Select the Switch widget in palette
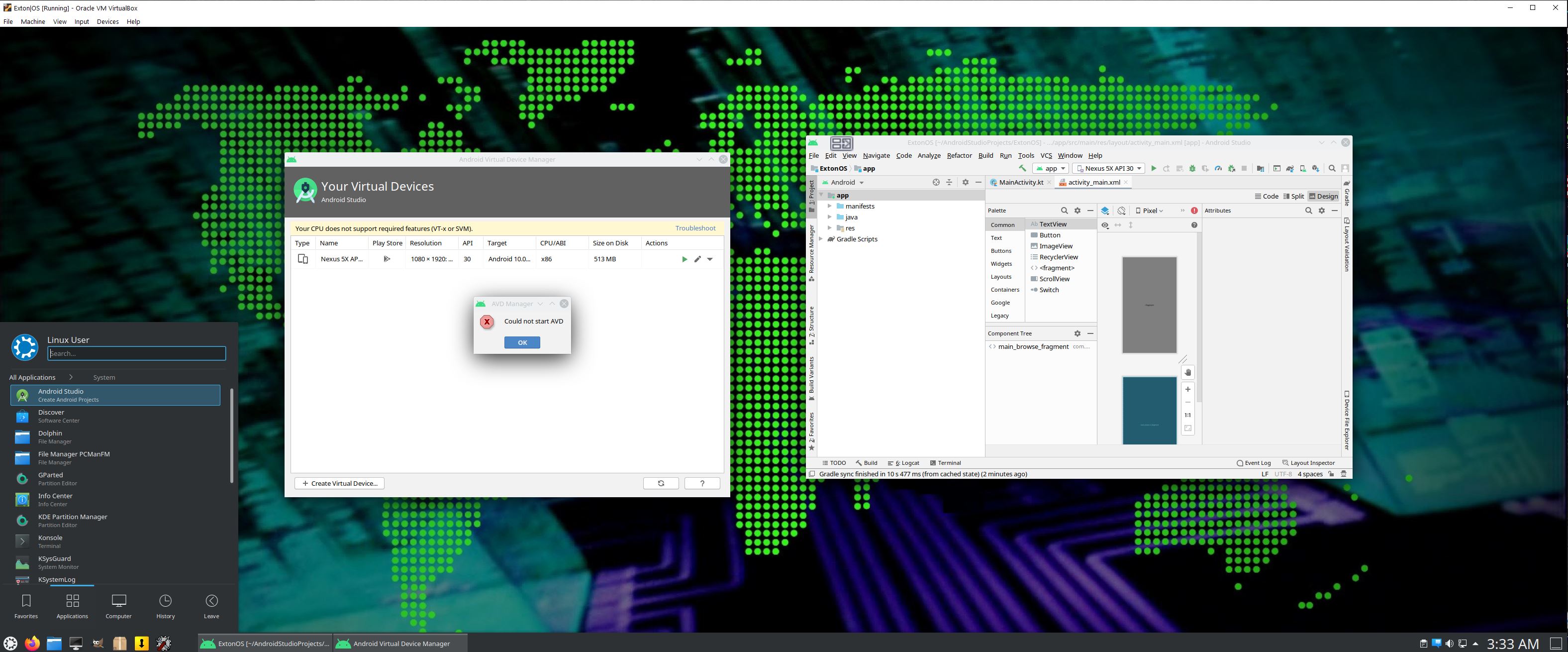Image resolution: width=1568 pixels, height=652 pixels. tap(1048, 289)
